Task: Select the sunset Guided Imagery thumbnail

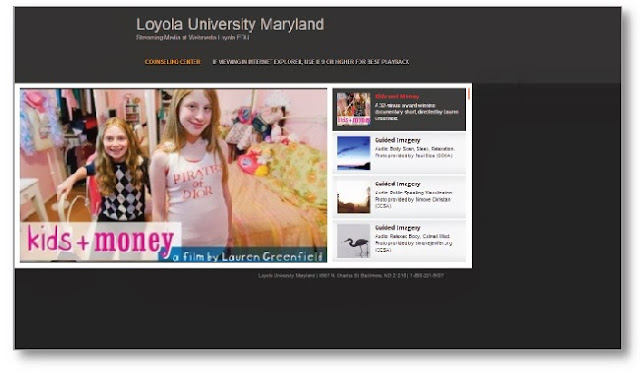Action: (353, 197)
